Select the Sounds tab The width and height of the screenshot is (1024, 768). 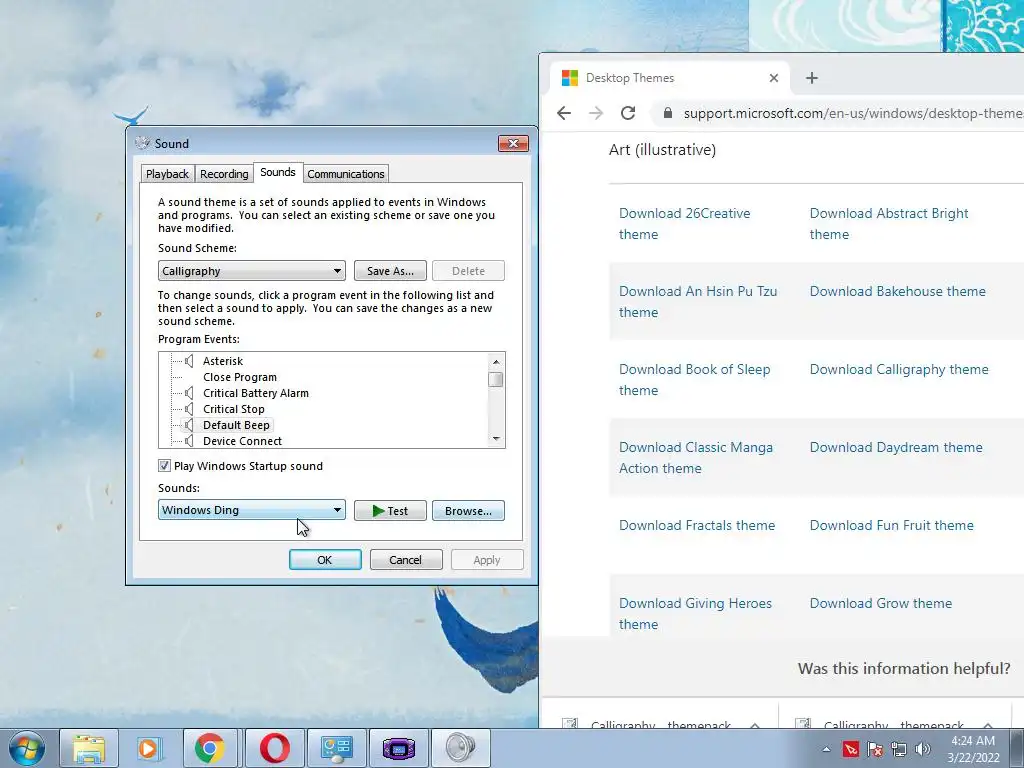click(278, 172)
